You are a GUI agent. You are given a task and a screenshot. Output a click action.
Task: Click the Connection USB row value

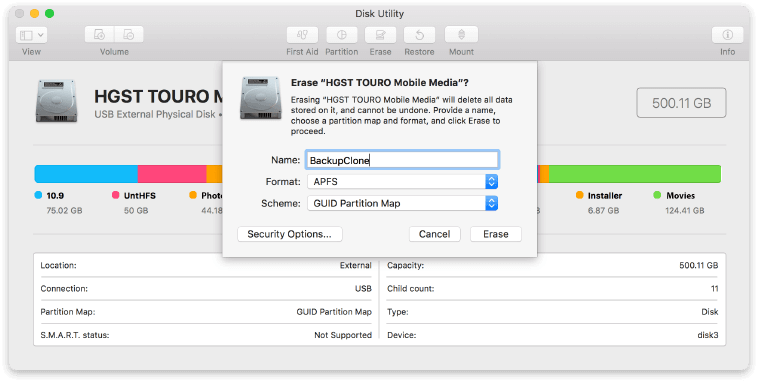point(363,289)
